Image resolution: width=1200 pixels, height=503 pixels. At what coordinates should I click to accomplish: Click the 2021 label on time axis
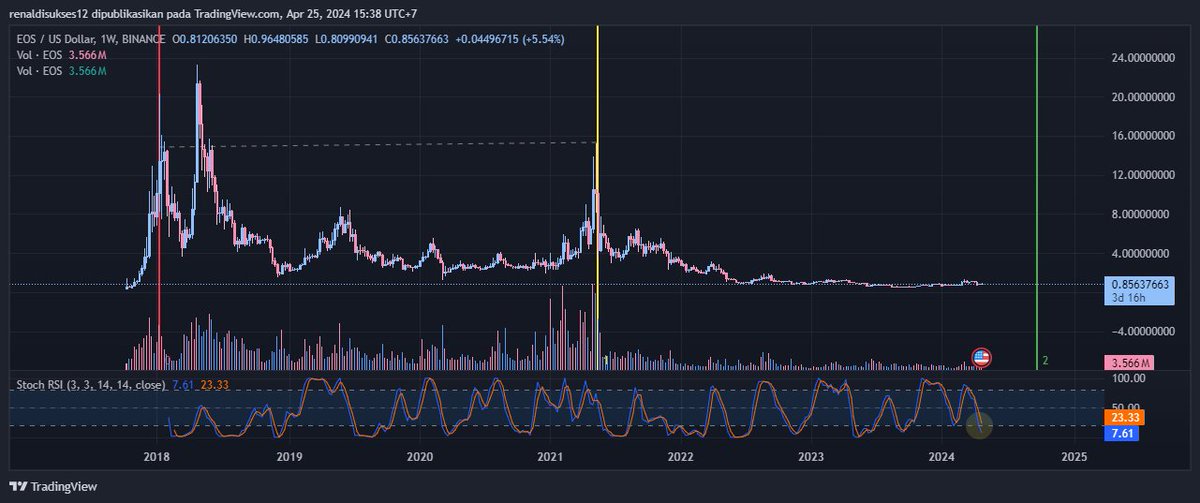(x=551, y=457)
